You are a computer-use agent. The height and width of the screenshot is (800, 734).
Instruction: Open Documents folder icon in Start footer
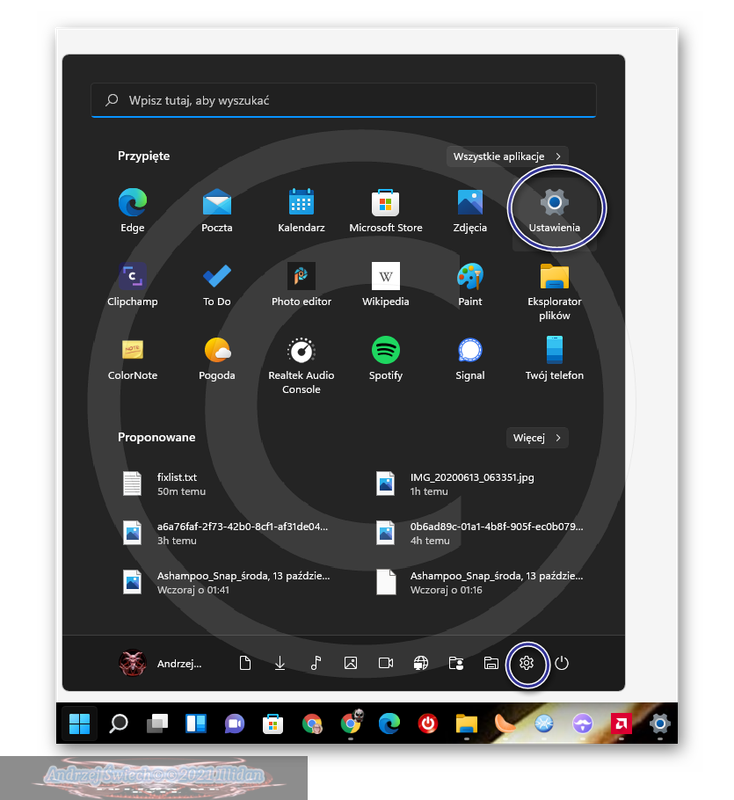(245, 663)
